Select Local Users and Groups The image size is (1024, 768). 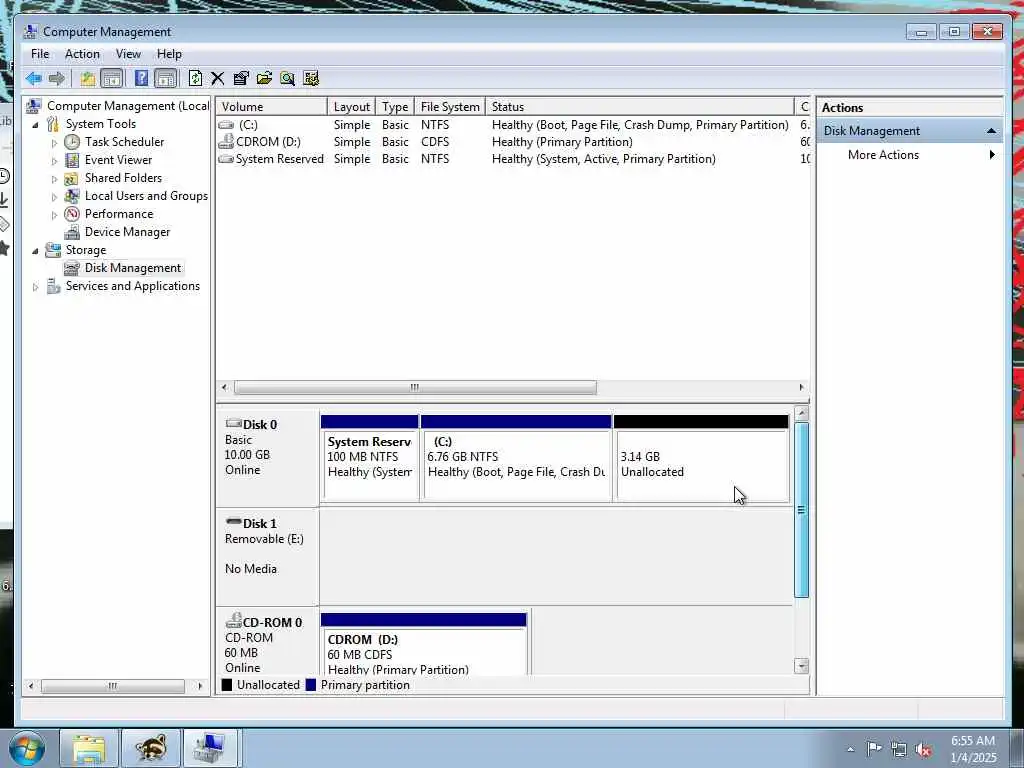146,196
